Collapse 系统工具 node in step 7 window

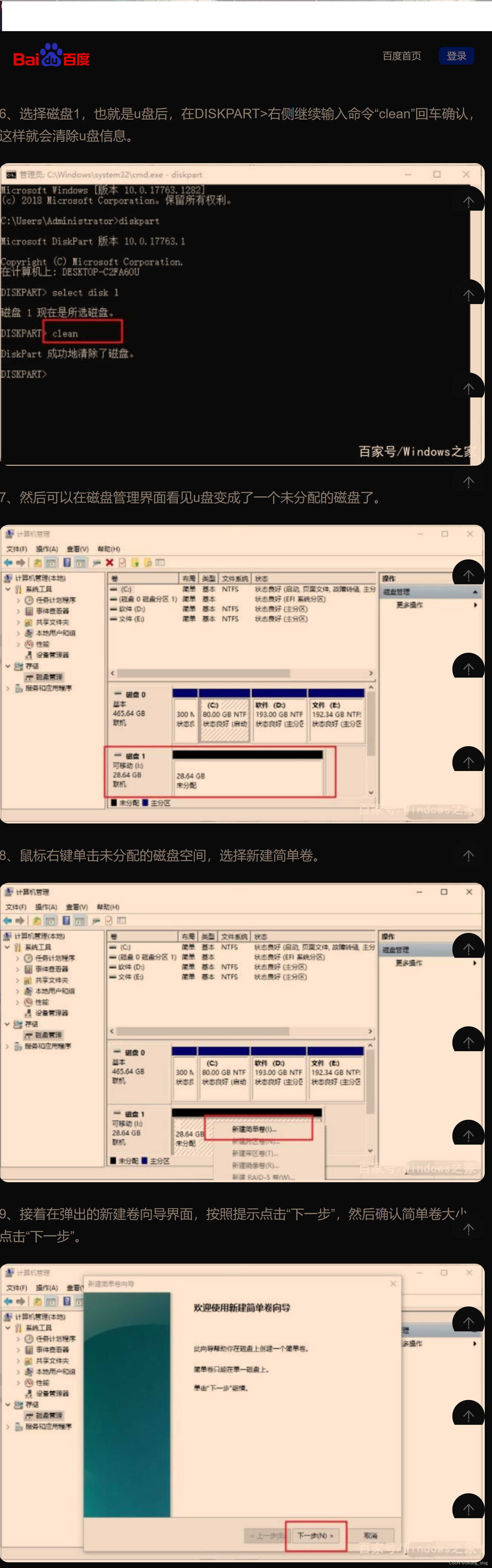pyautogui.click(x=8, y=589)
